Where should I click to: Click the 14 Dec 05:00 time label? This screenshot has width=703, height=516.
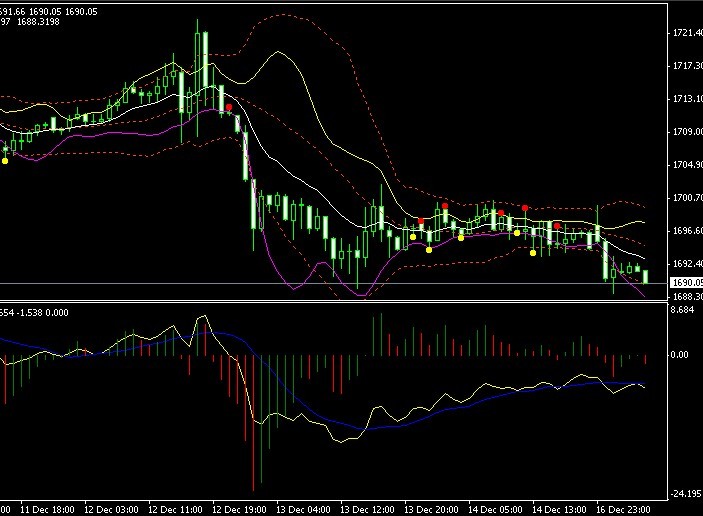495,510
